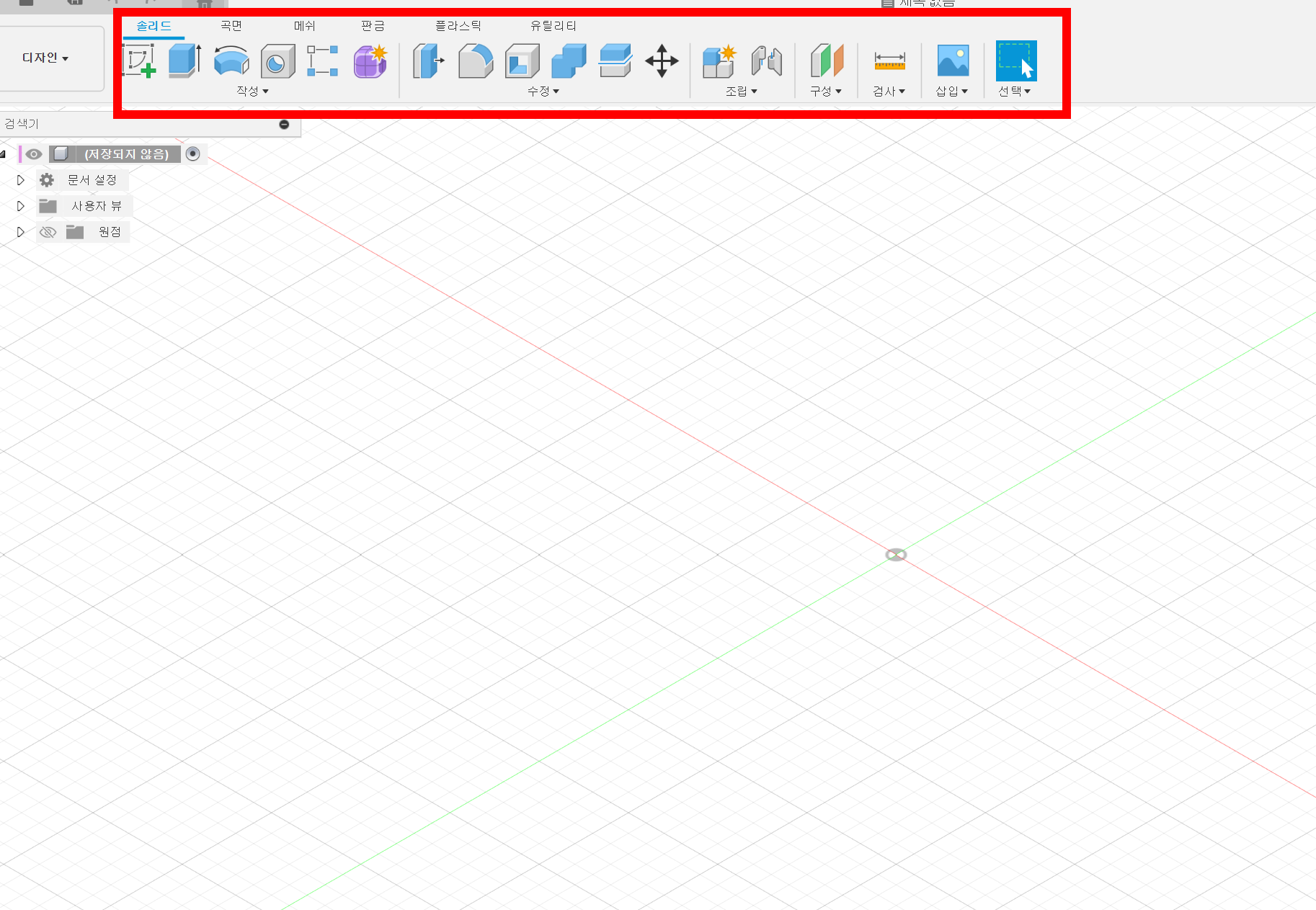
Task: Switch to the 유틸리티 tab
Action: coord(553,26)
